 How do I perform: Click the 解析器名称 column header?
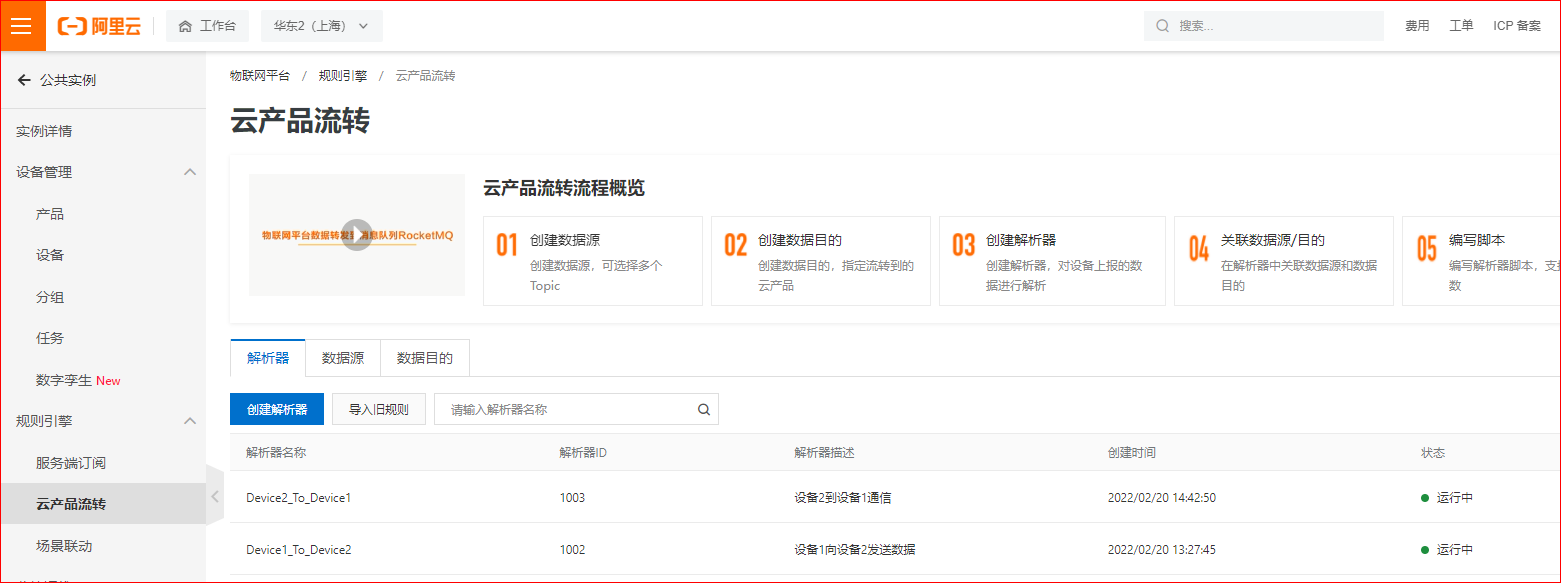(x=276, y=452)
